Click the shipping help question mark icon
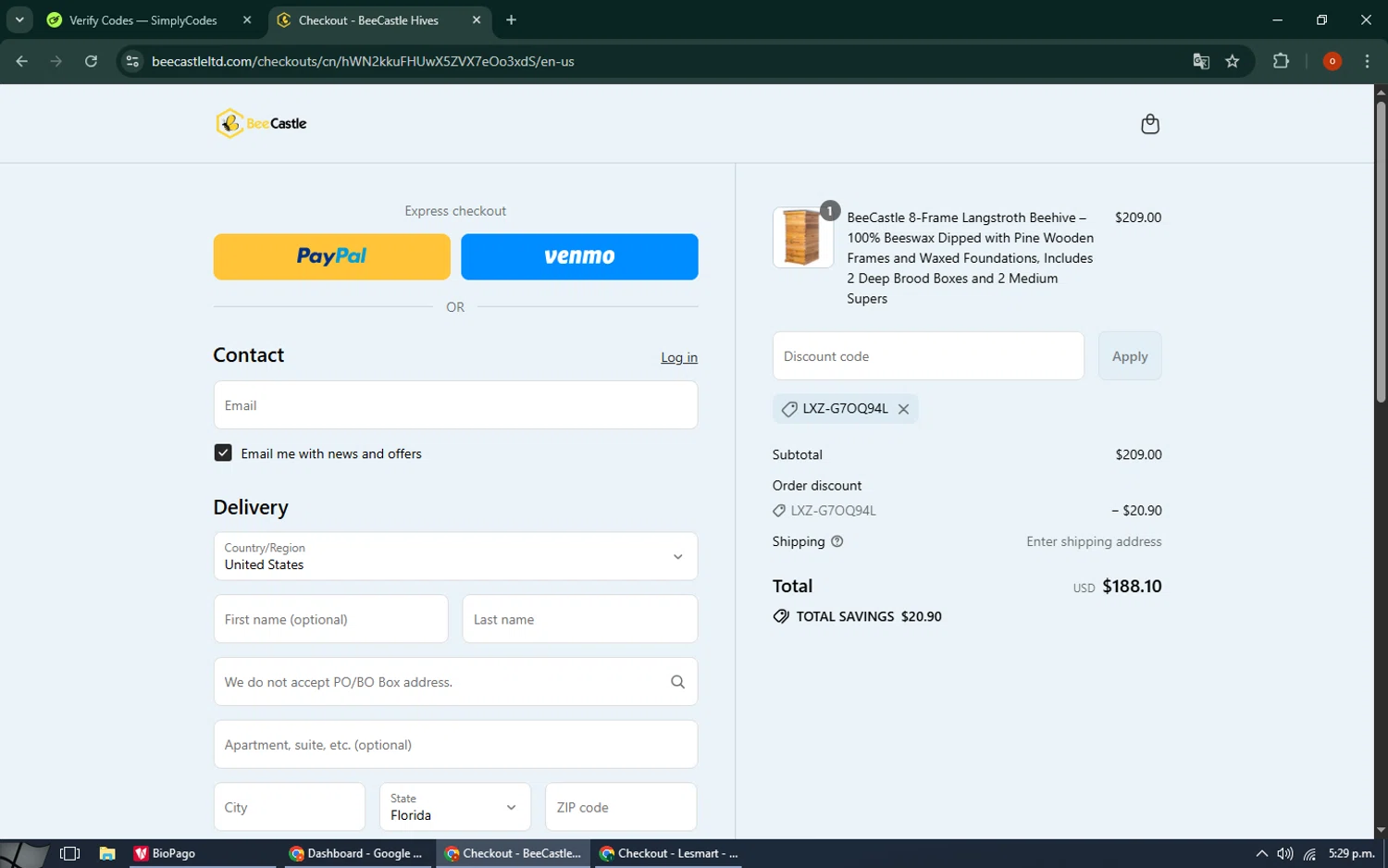The width and height of the screenshot is (1388, 868). coord(837,541)
